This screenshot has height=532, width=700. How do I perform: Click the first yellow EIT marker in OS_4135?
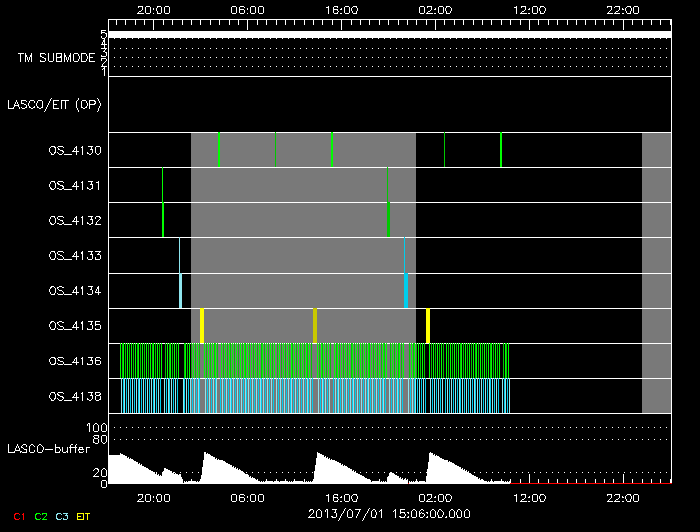(202, 326)
